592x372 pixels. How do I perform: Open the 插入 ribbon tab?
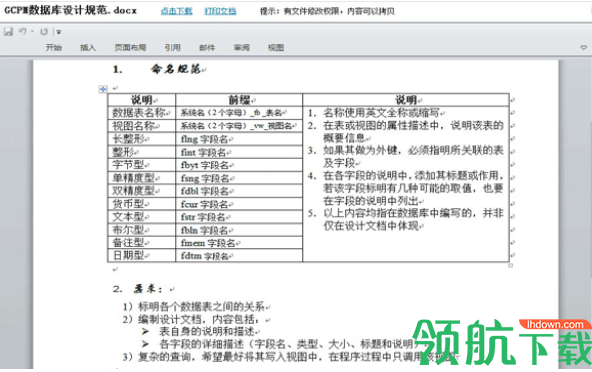pos(88,48)
